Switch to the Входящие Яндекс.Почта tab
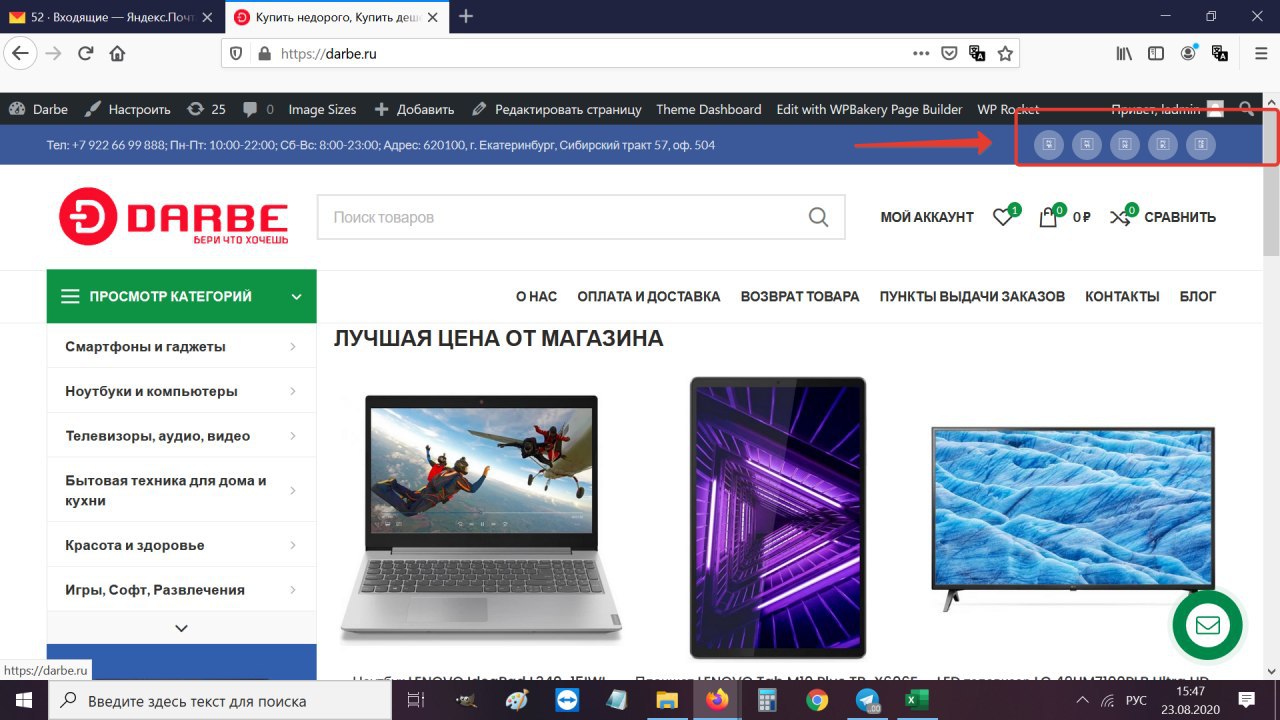 (x=112, y=17)
